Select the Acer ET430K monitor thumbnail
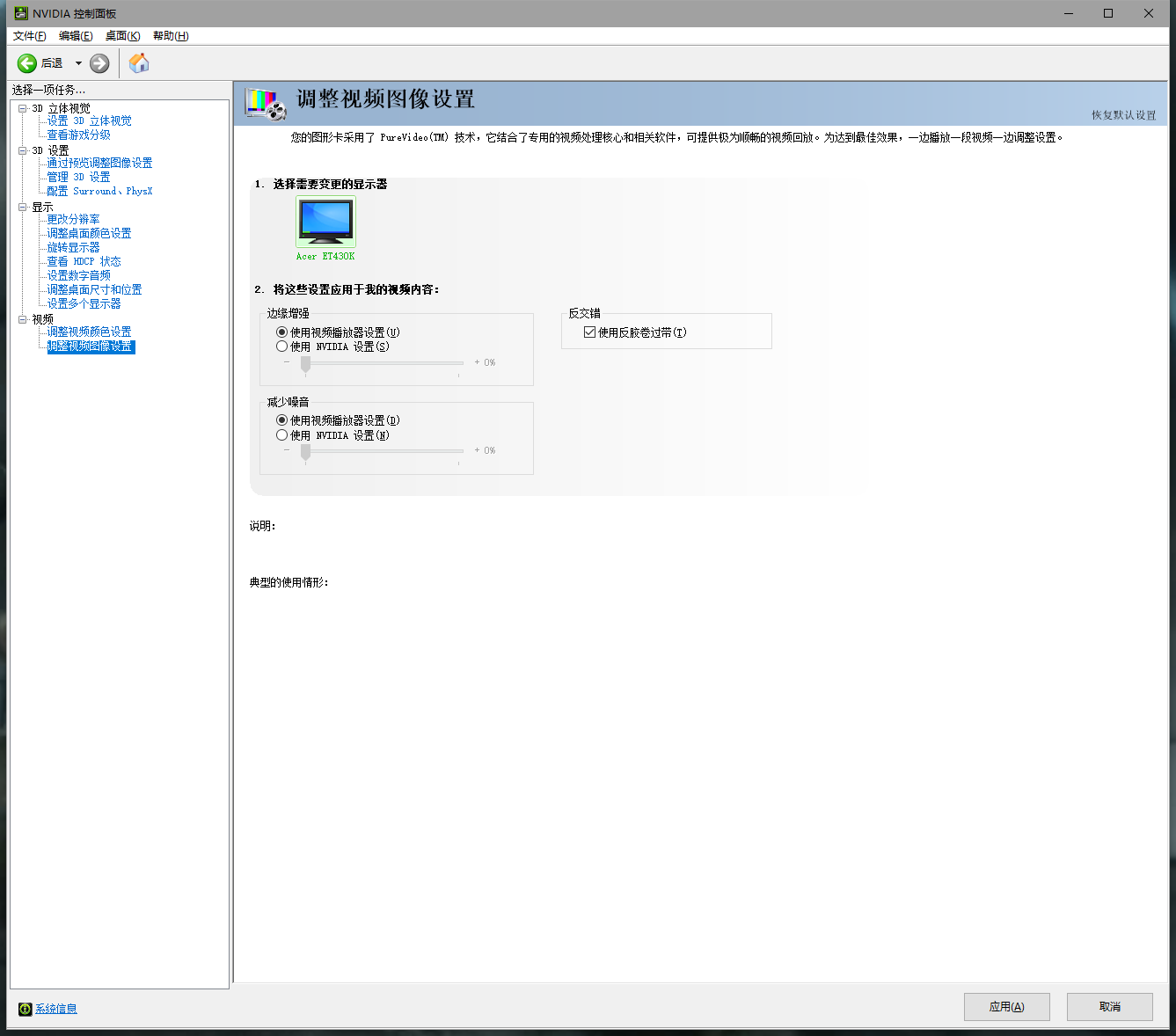This screenshot has height=1036, width=1176. point(325,222)
